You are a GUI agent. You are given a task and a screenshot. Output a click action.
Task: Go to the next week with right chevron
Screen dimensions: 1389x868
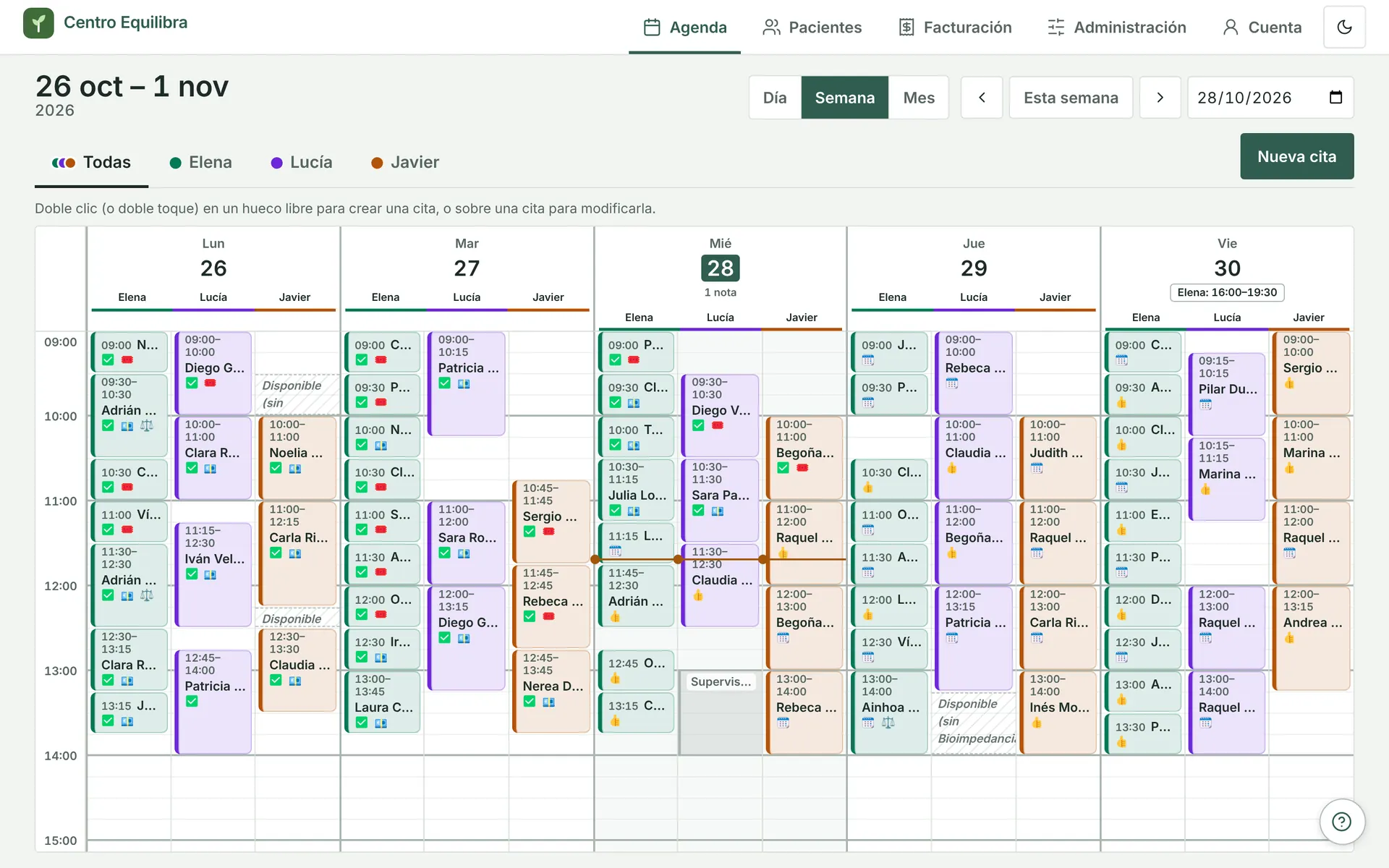(1160, 98)
